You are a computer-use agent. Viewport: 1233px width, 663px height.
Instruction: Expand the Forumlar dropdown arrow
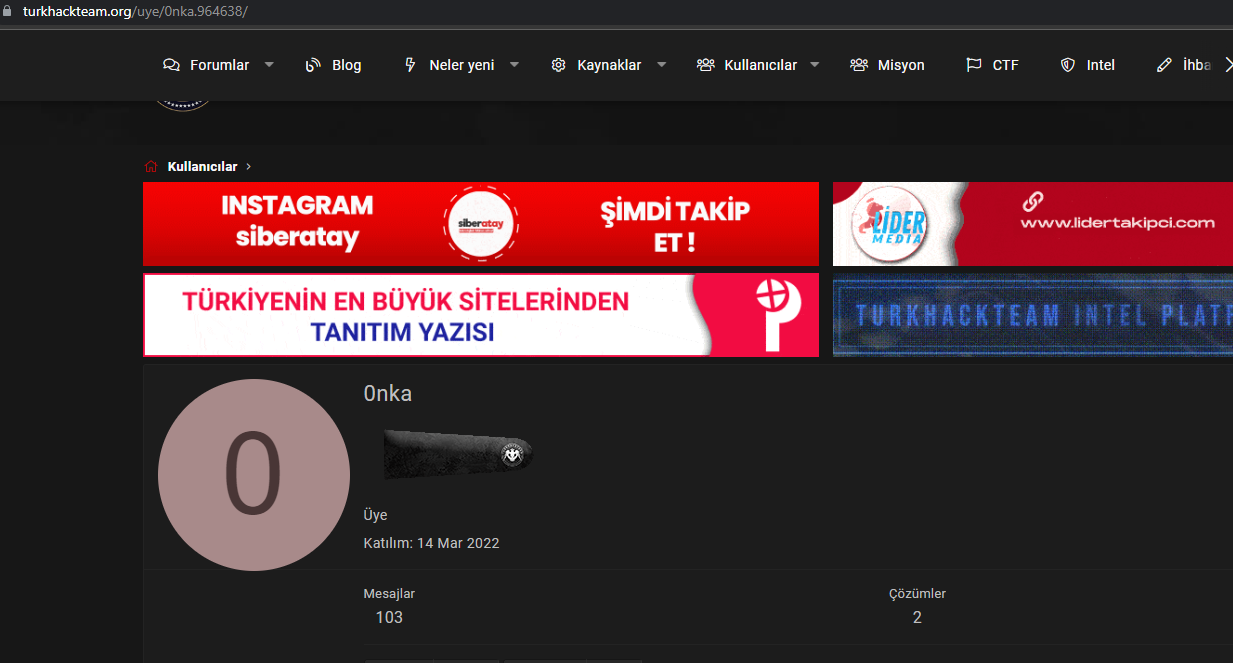pyautogui.click(x=269, y=65)
